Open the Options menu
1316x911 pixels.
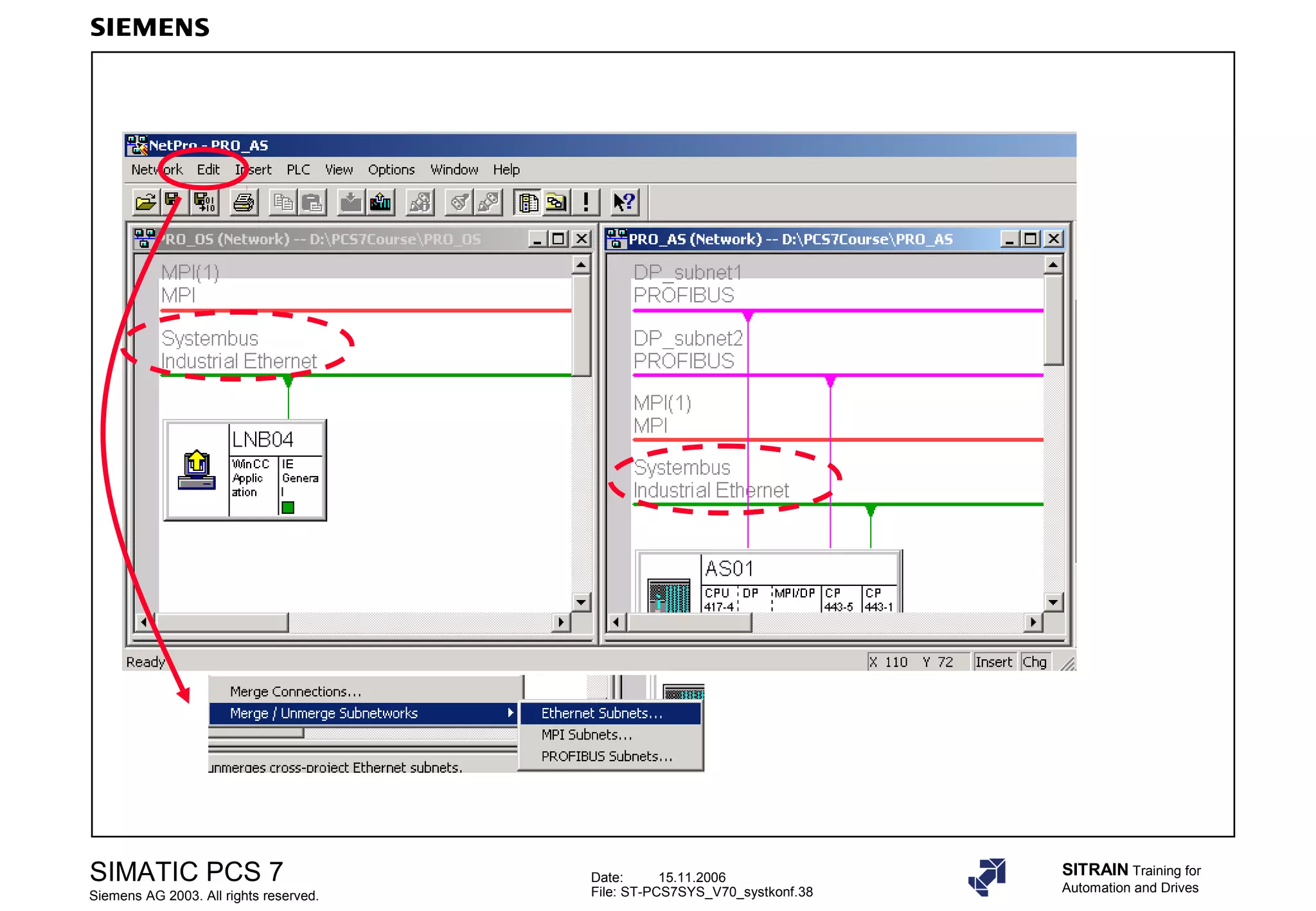click(x=391, y=170)
